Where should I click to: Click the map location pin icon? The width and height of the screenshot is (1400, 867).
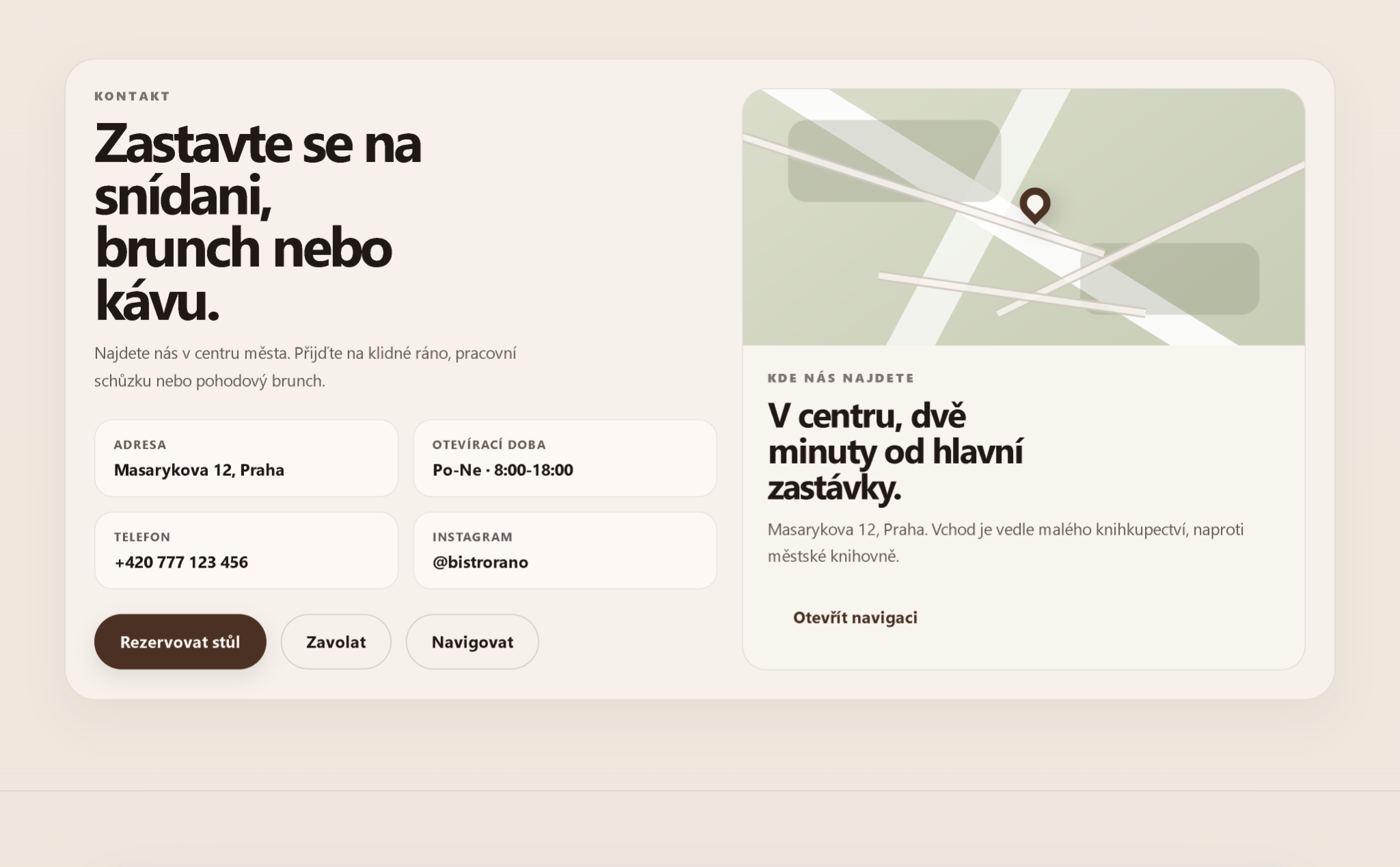(x=1035, y=205)
